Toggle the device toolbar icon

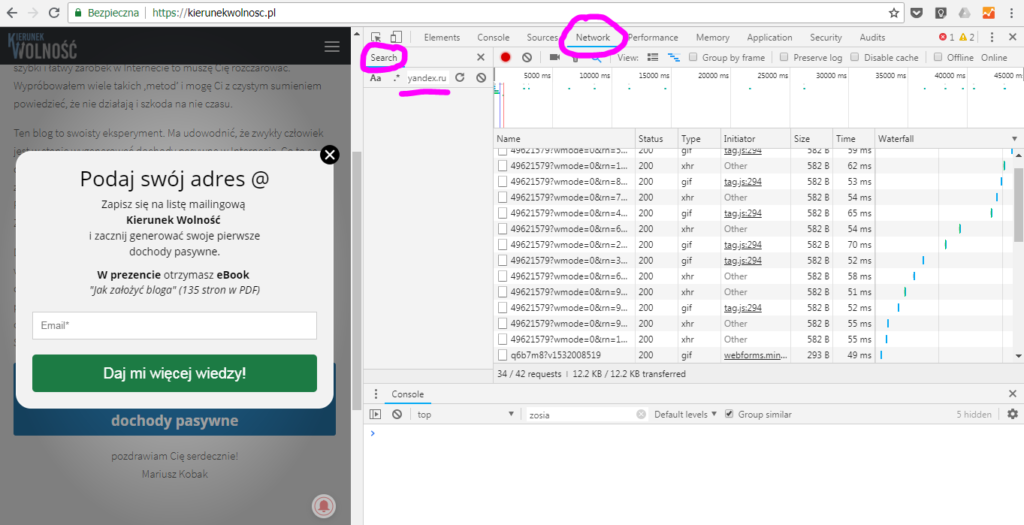click(x=396, y=38)
